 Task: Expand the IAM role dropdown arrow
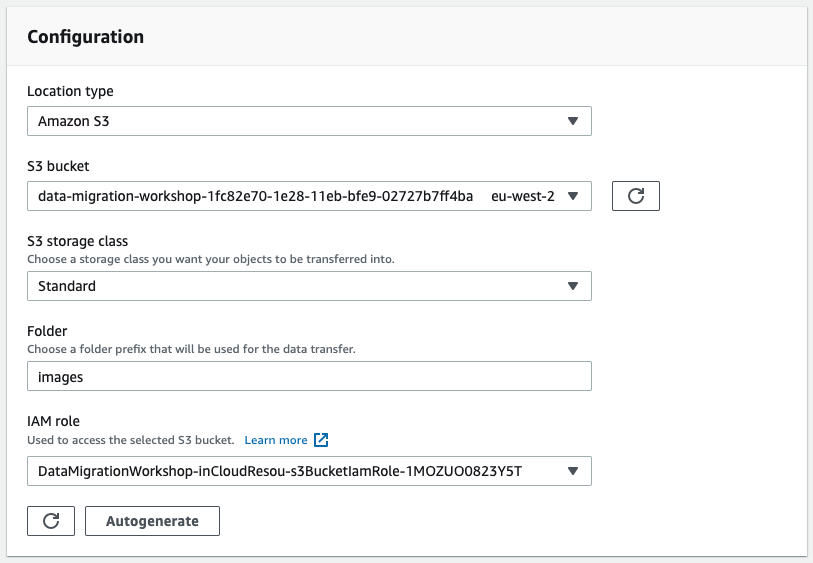click(x=572, y=471)
